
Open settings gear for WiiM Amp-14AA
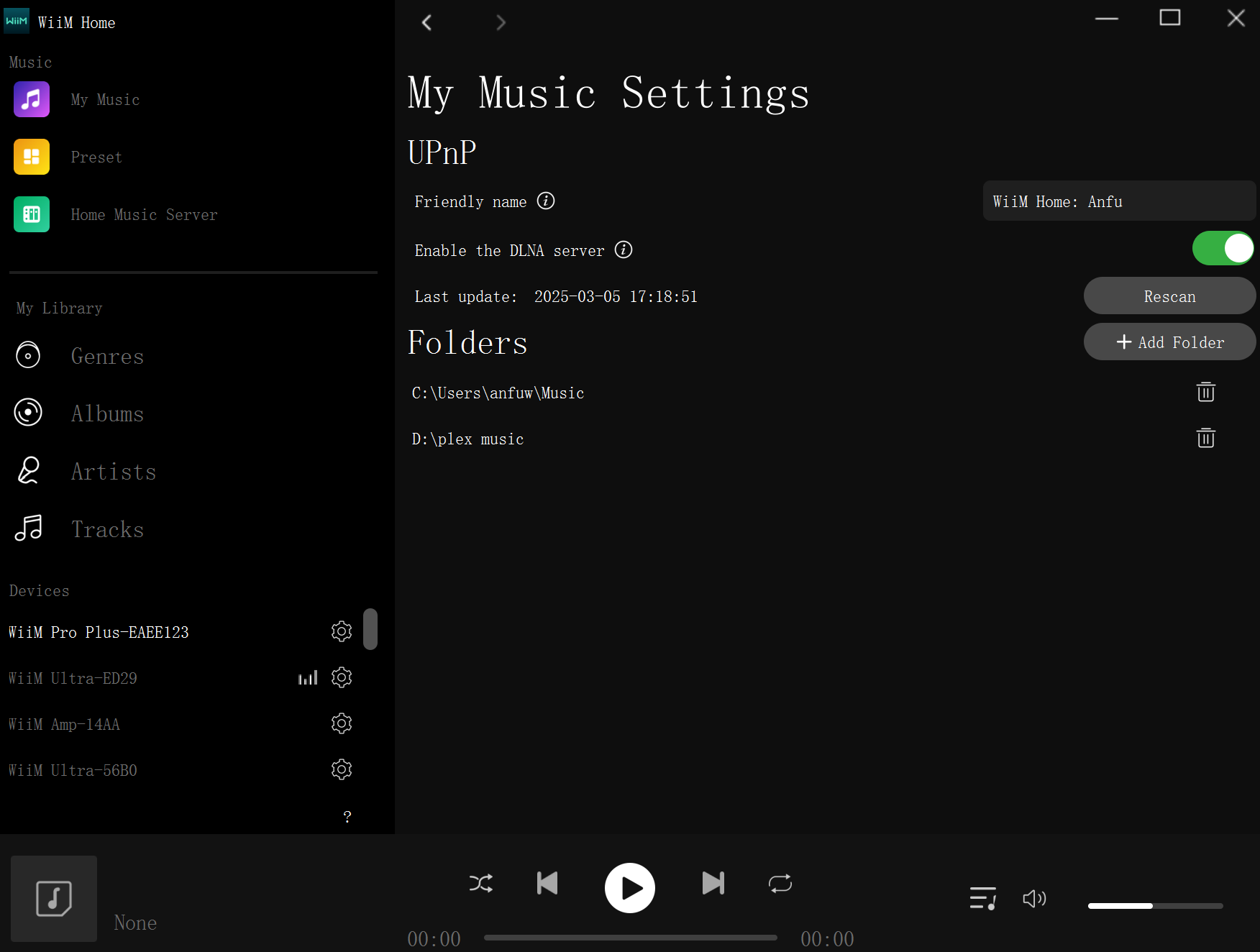coord(342,723)
